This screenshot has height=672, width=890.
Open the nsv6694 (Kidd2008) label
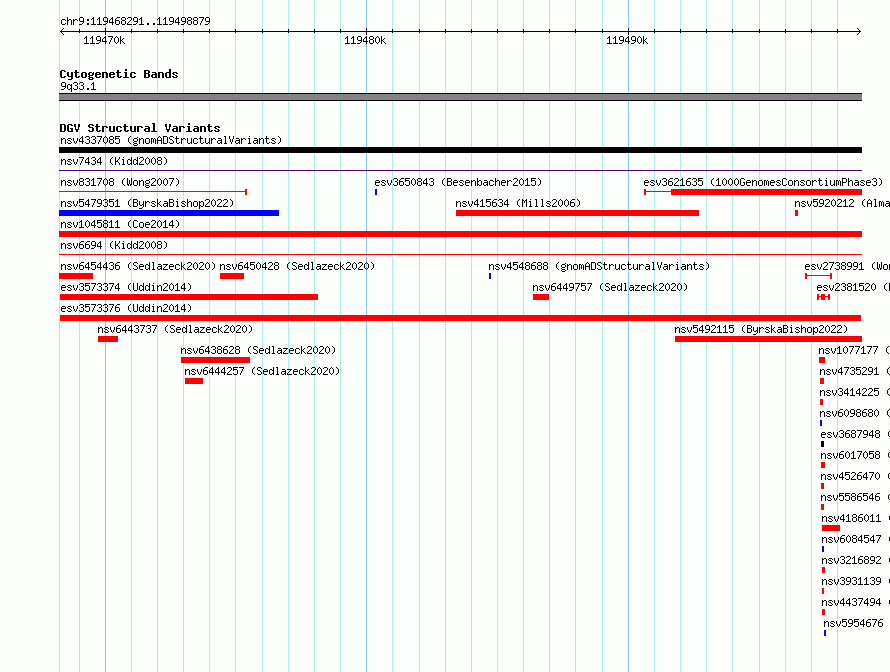click(x=114, y=245)
